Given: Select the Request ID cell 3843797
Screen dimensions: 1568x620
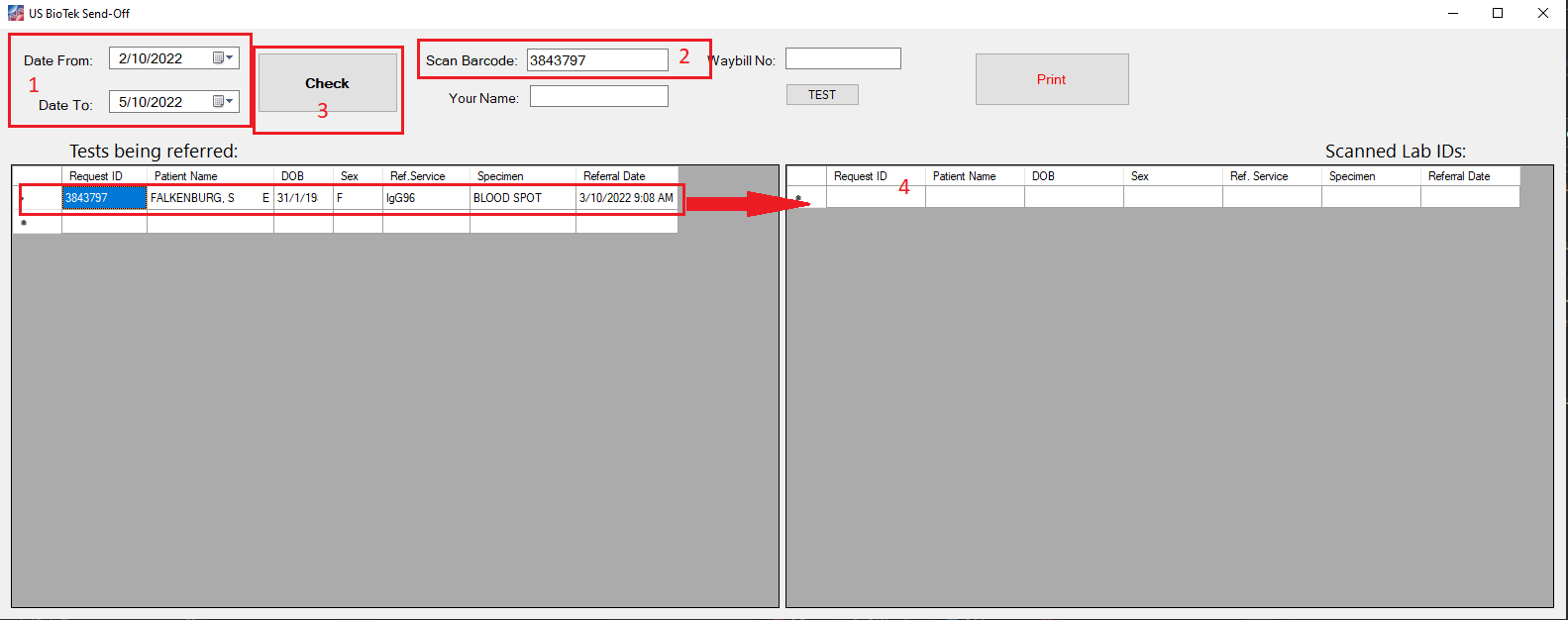Looking at the screenshot, I should pos(105,198).
